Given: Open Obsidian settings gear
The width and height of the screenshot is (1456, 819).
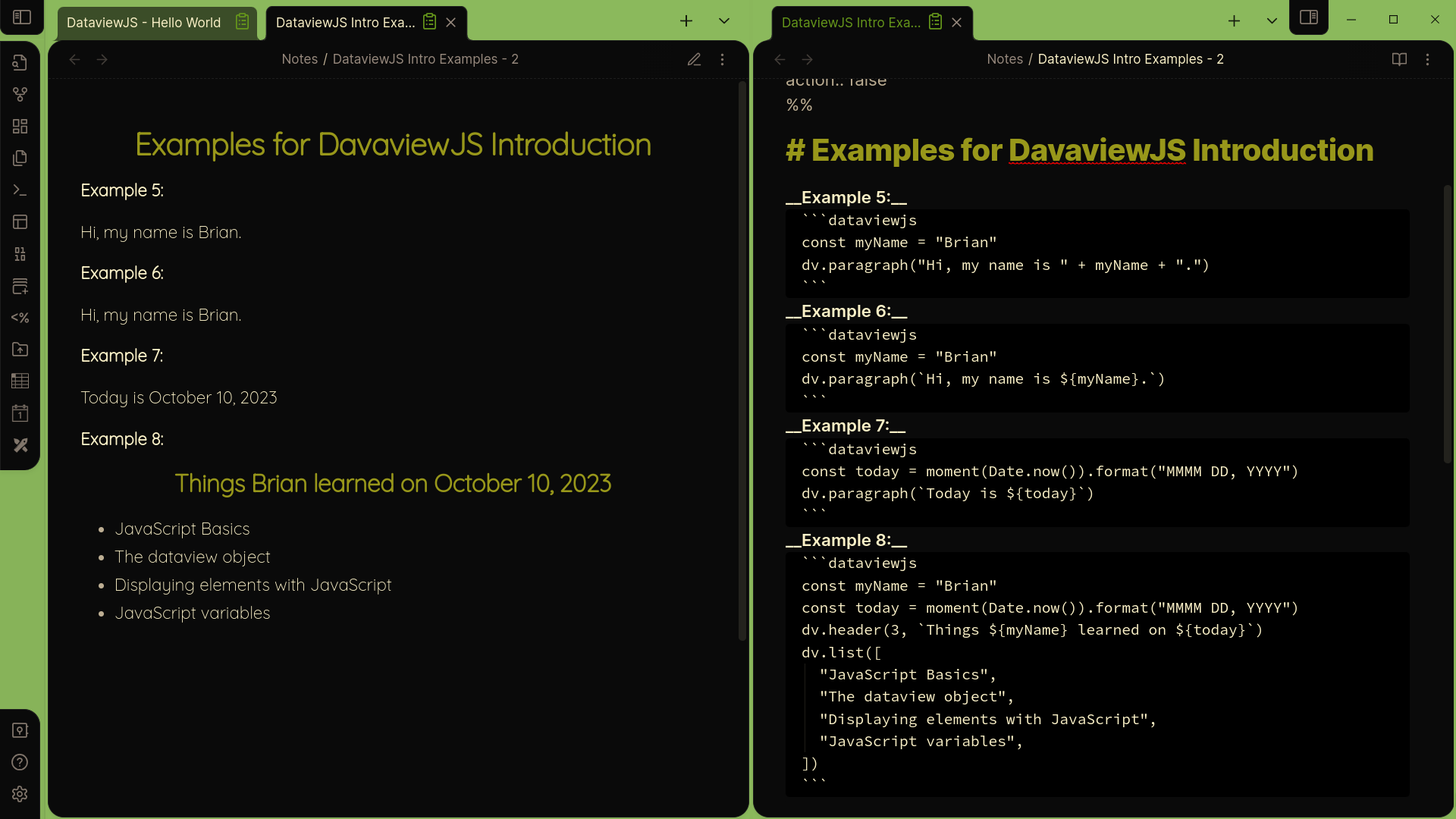Looking at the screenshot, I should (x=20, y=794).
